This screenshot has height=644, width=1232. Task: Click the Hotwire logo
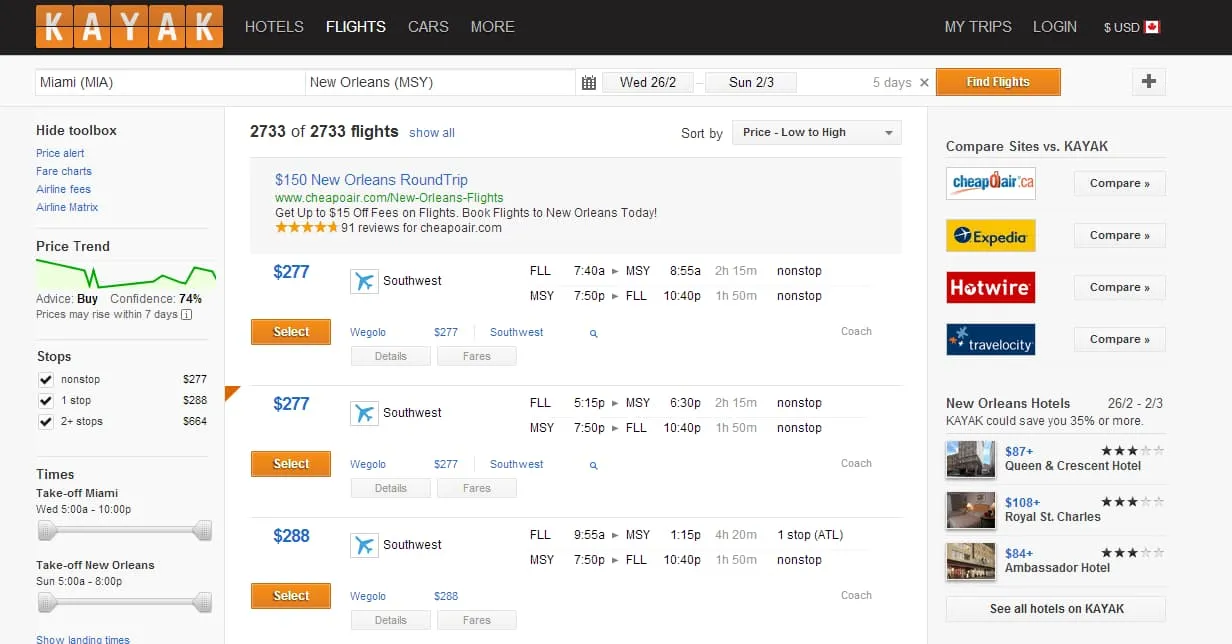[x=990, y=287]
